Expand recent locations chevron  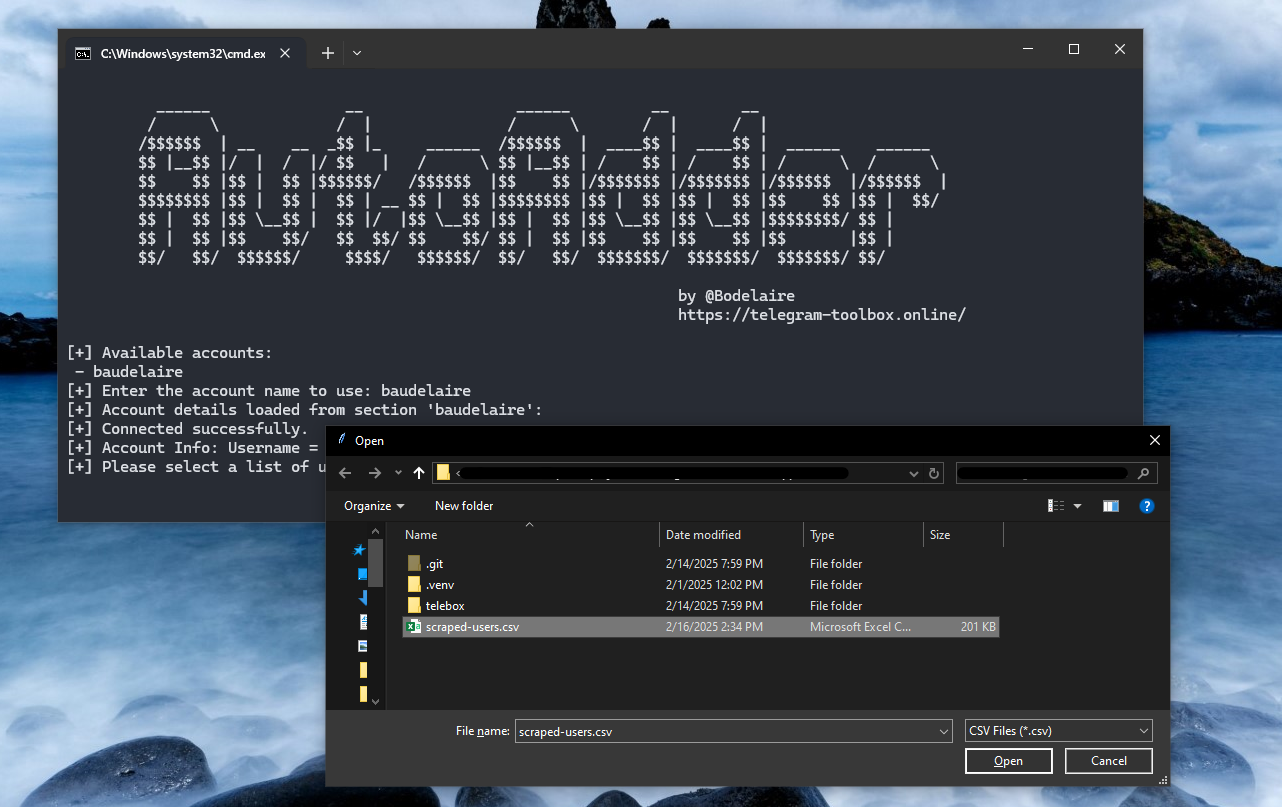pyautogui.click(x=398, y=473)
